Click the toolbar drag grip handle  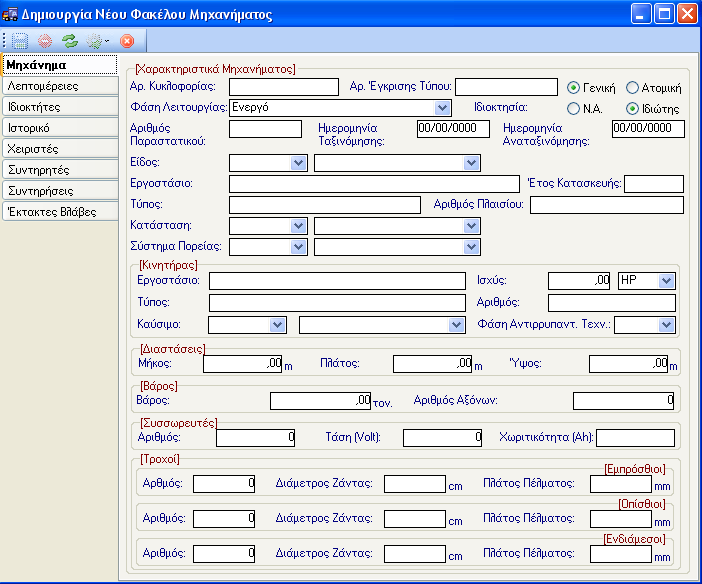(x=4, y=41)
